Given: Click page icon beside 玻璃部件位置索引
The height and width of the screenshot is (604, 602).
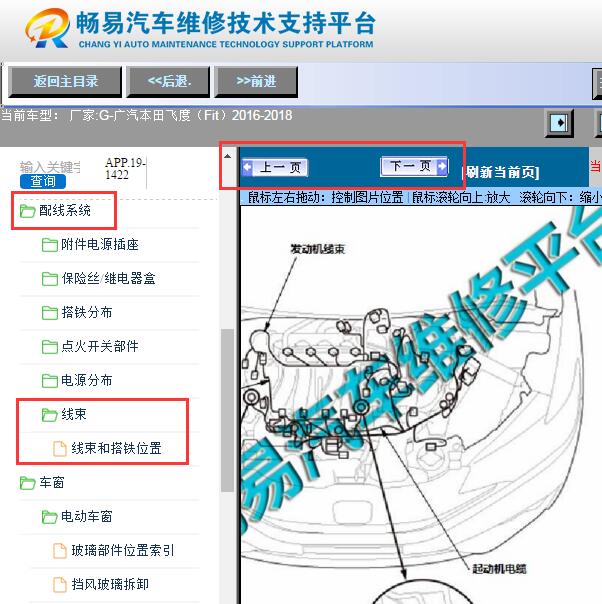Looking at the screenshot, I should click(x=60, y=550).
